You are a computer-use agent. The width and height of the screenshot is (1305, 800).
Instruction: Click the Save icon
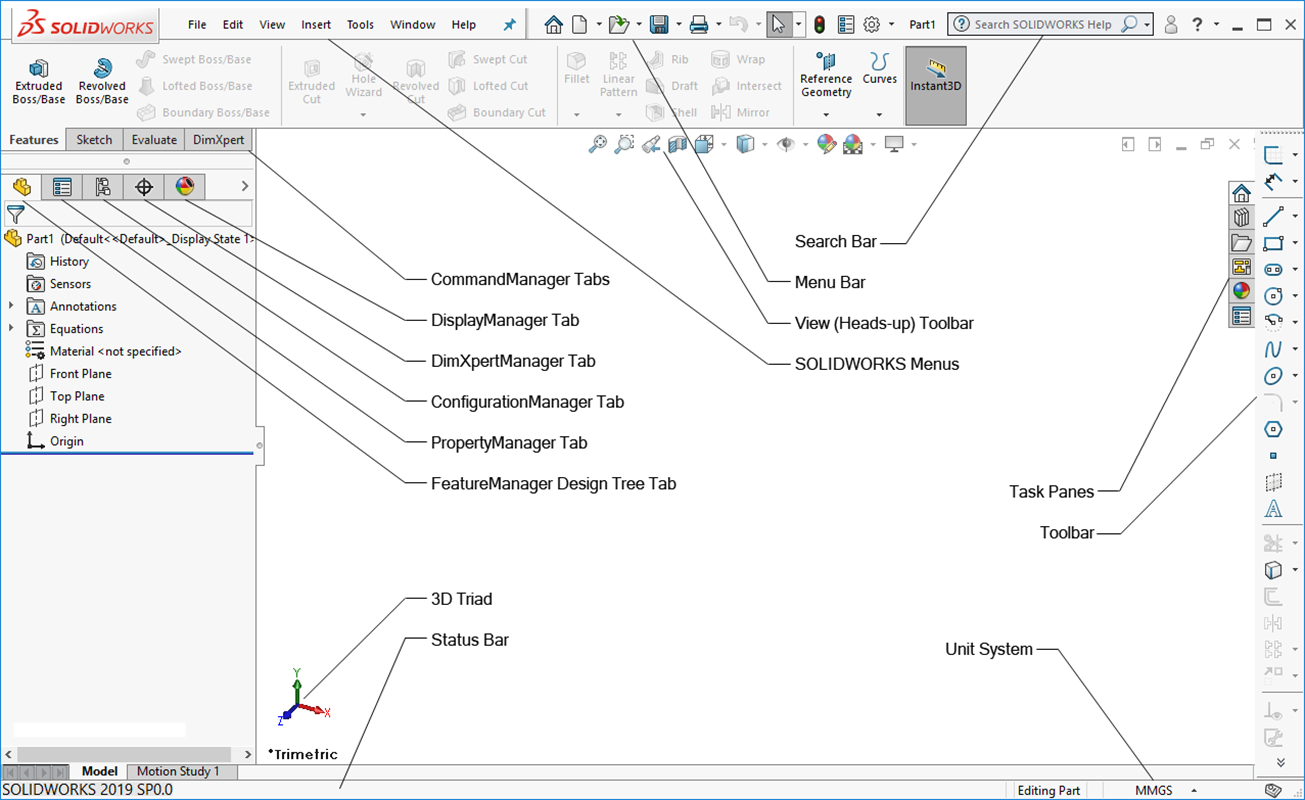coord(659,24)
